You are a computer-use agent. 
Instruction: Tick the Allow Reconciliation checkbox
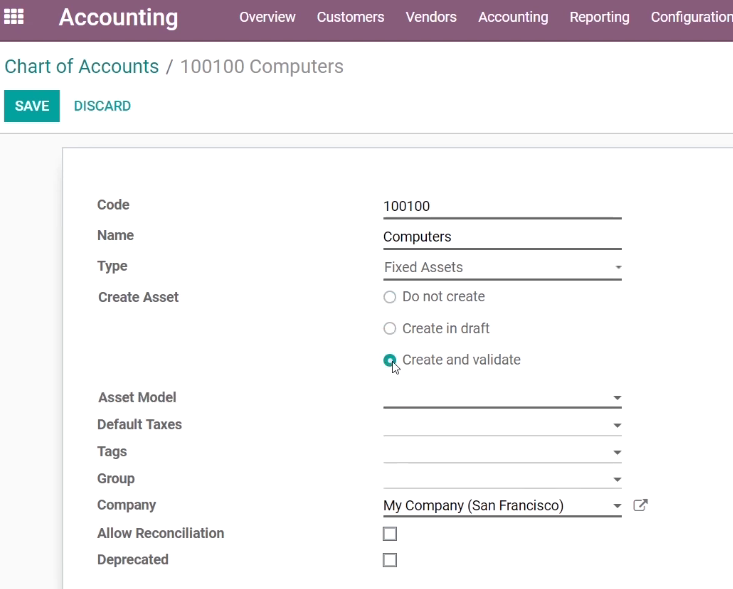[x=390, y=534]
